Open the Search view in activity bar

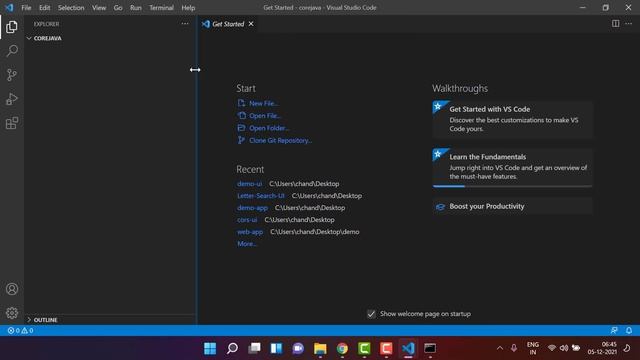[12, 51]
